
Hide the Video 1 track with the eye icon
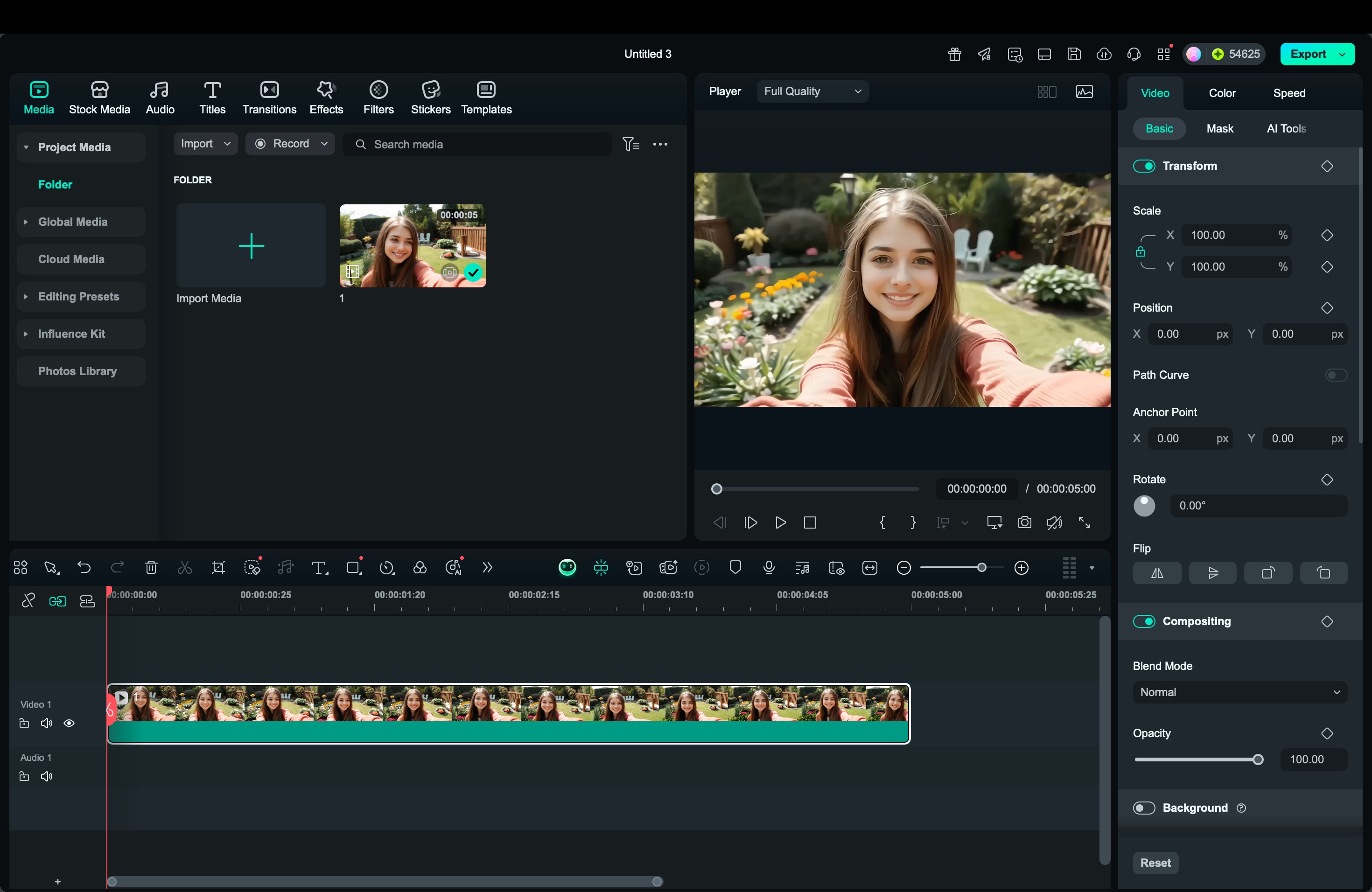[70, 723]
